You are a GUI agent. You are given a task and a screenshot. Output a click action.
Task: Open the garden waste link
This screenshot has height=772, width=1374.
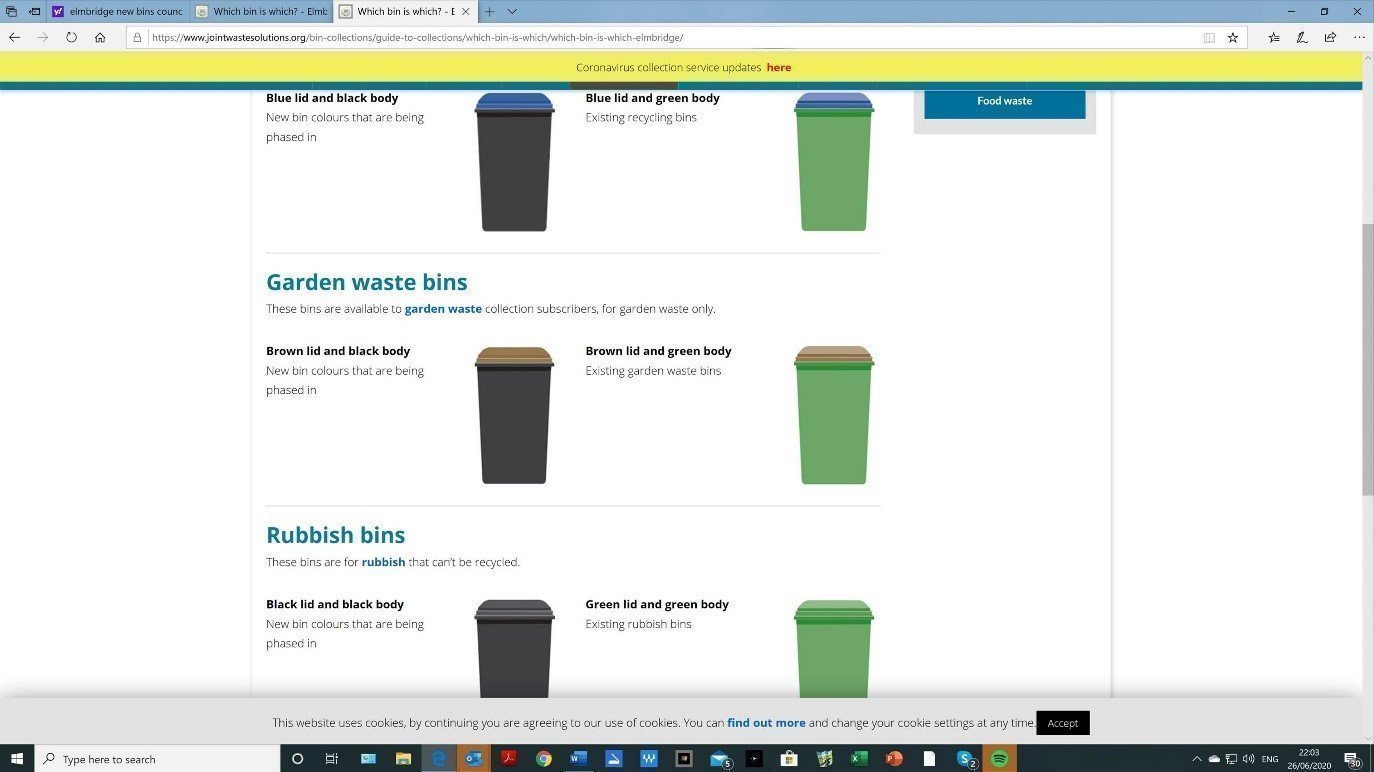click(x=443, y=308)
